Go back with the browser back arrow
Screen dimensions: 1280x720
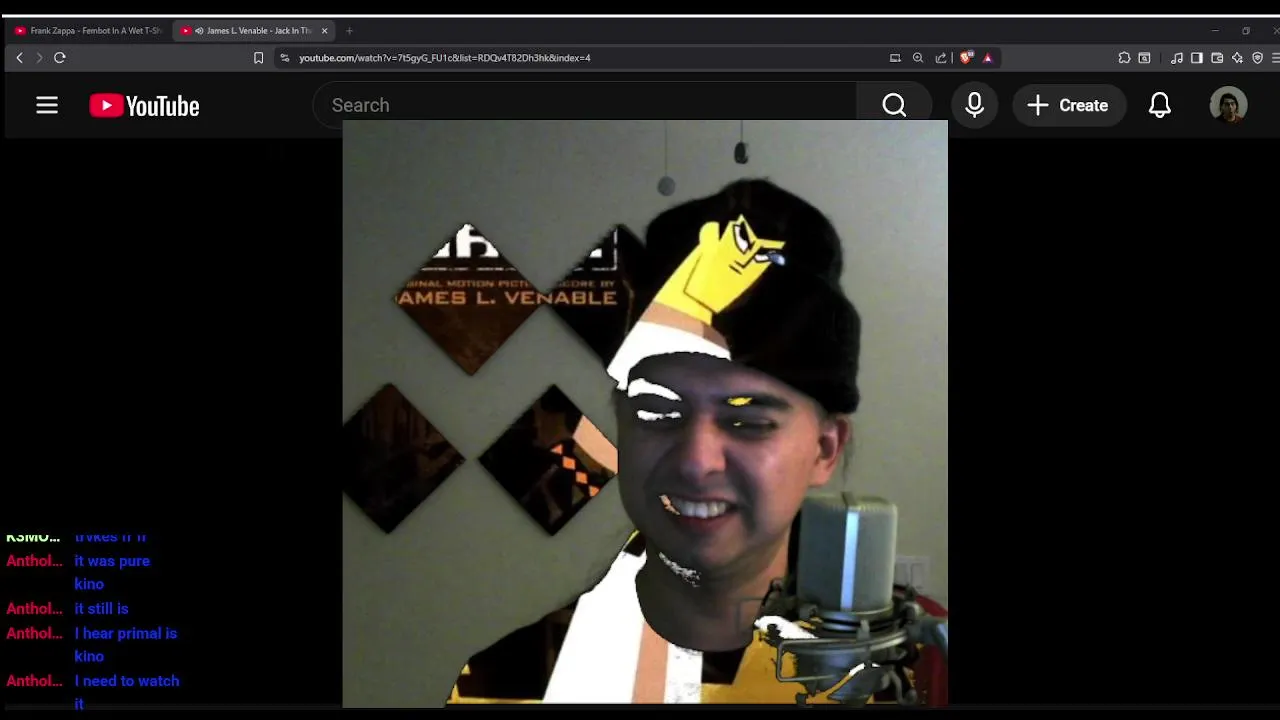pyautogui.click(x=19, y=58)
